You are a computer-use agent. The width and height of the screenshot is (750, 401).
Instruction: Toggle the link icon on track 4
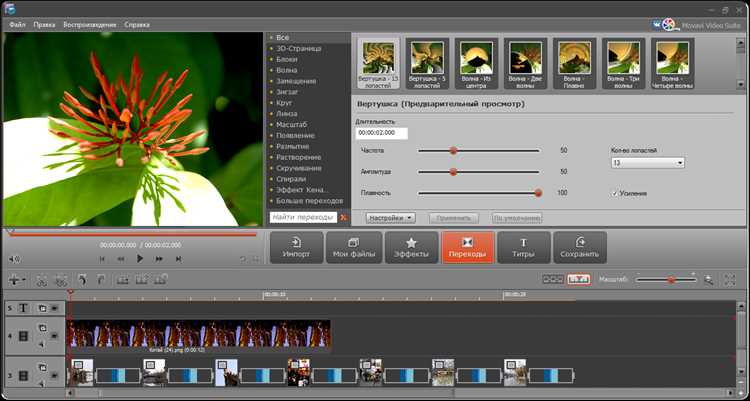[x=42, y=328]
